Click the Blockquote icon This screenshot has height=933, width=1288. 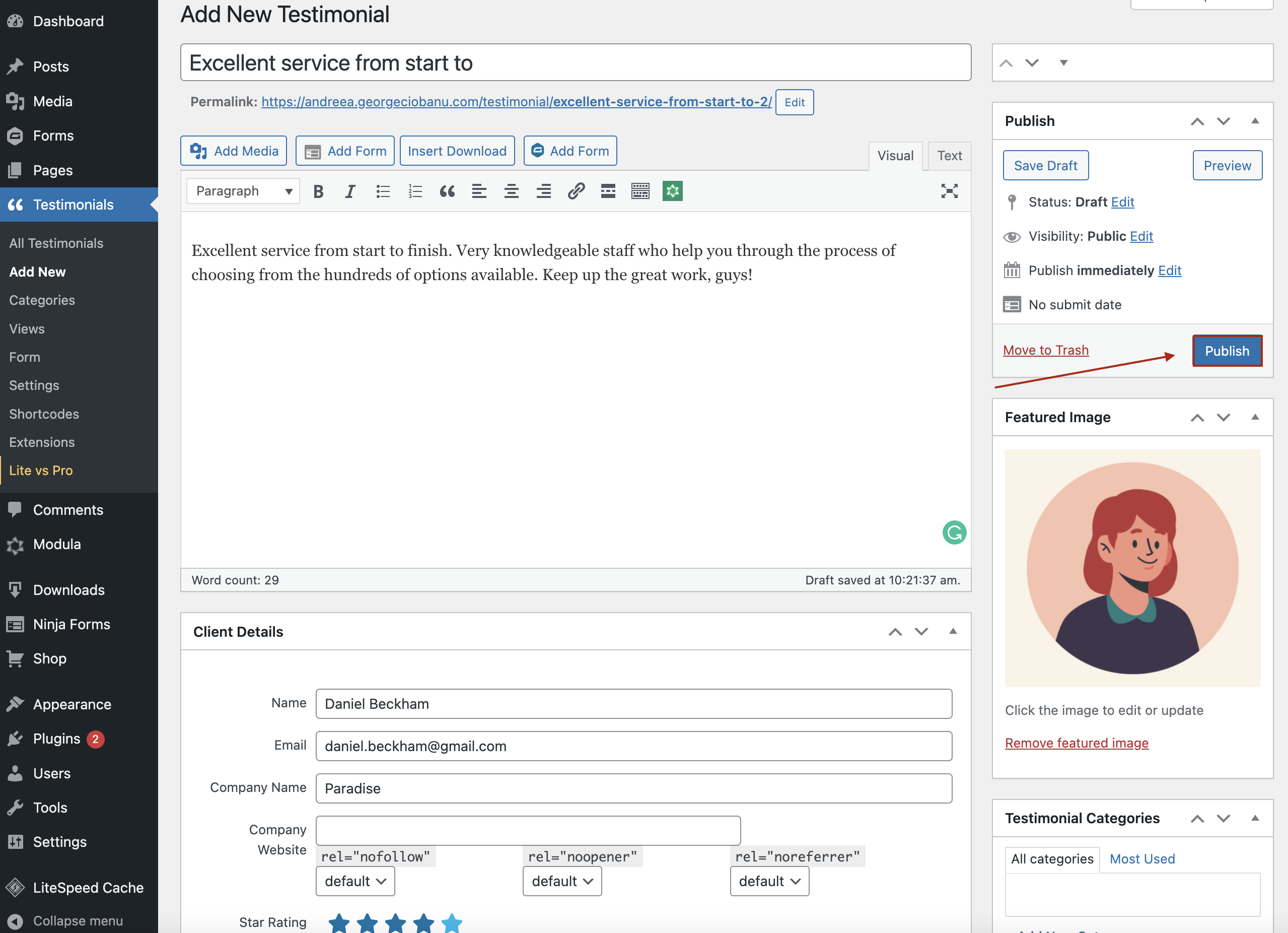pos(446,190)
